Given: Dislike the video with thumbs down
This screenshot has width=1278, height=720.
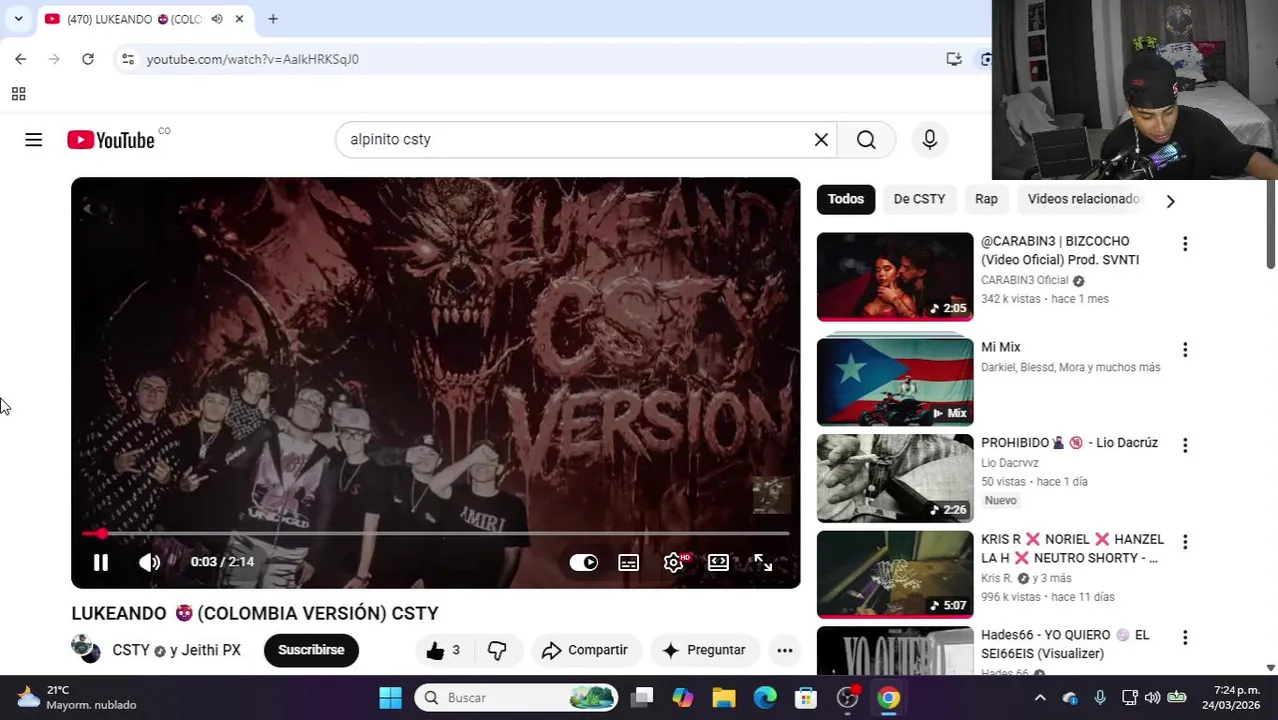Looking at the screenshot, I should (x=497, y=651).
